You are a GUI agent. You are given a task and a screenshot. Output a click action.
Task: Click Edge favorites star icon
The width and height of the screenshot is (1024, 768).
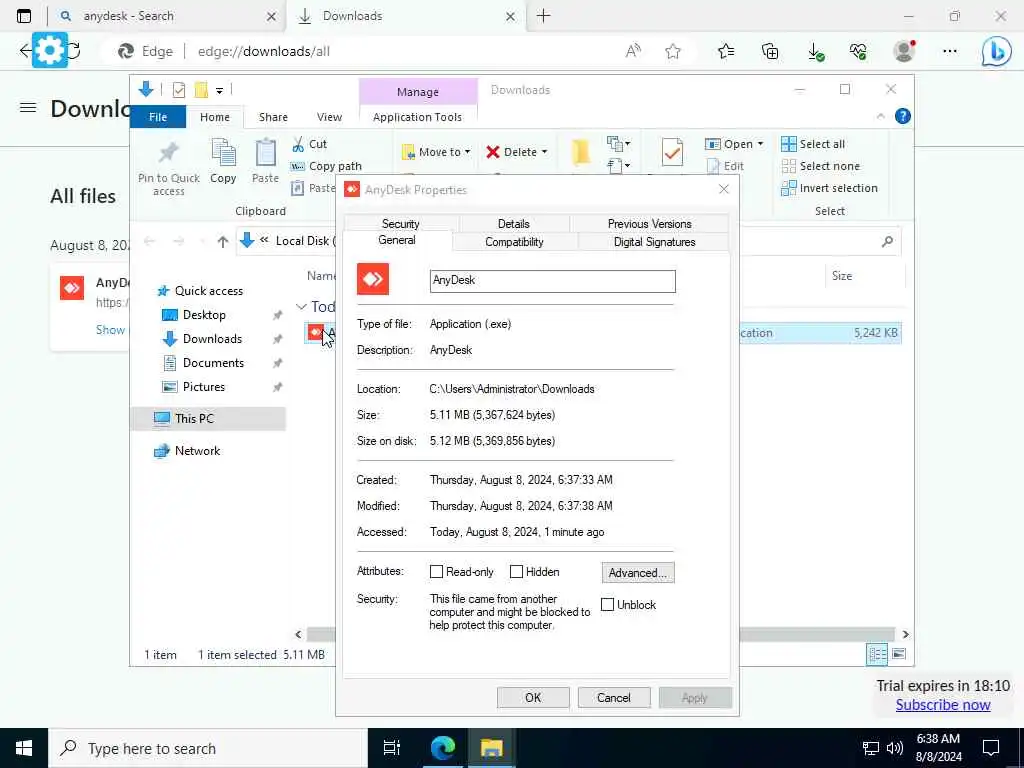coord(673,52)
